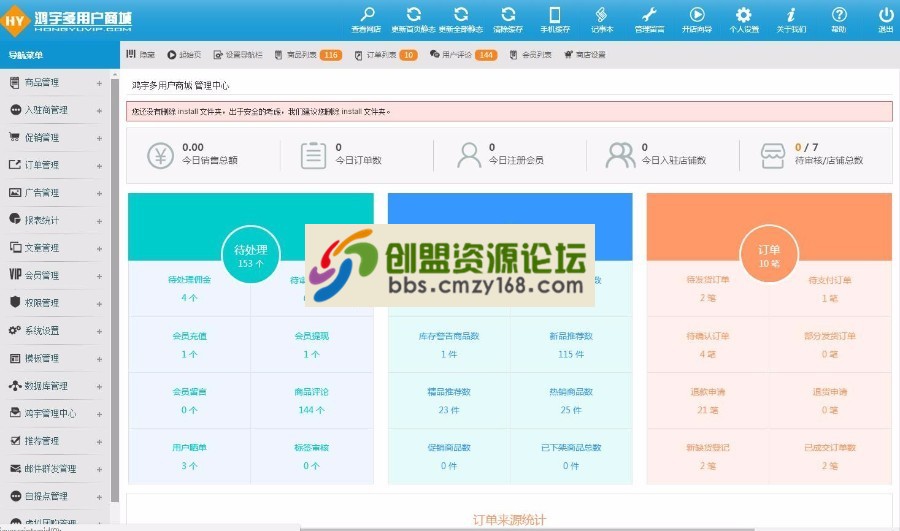
Task: Open 手机缓存 phone icon
Action: (x=555, y=14)
